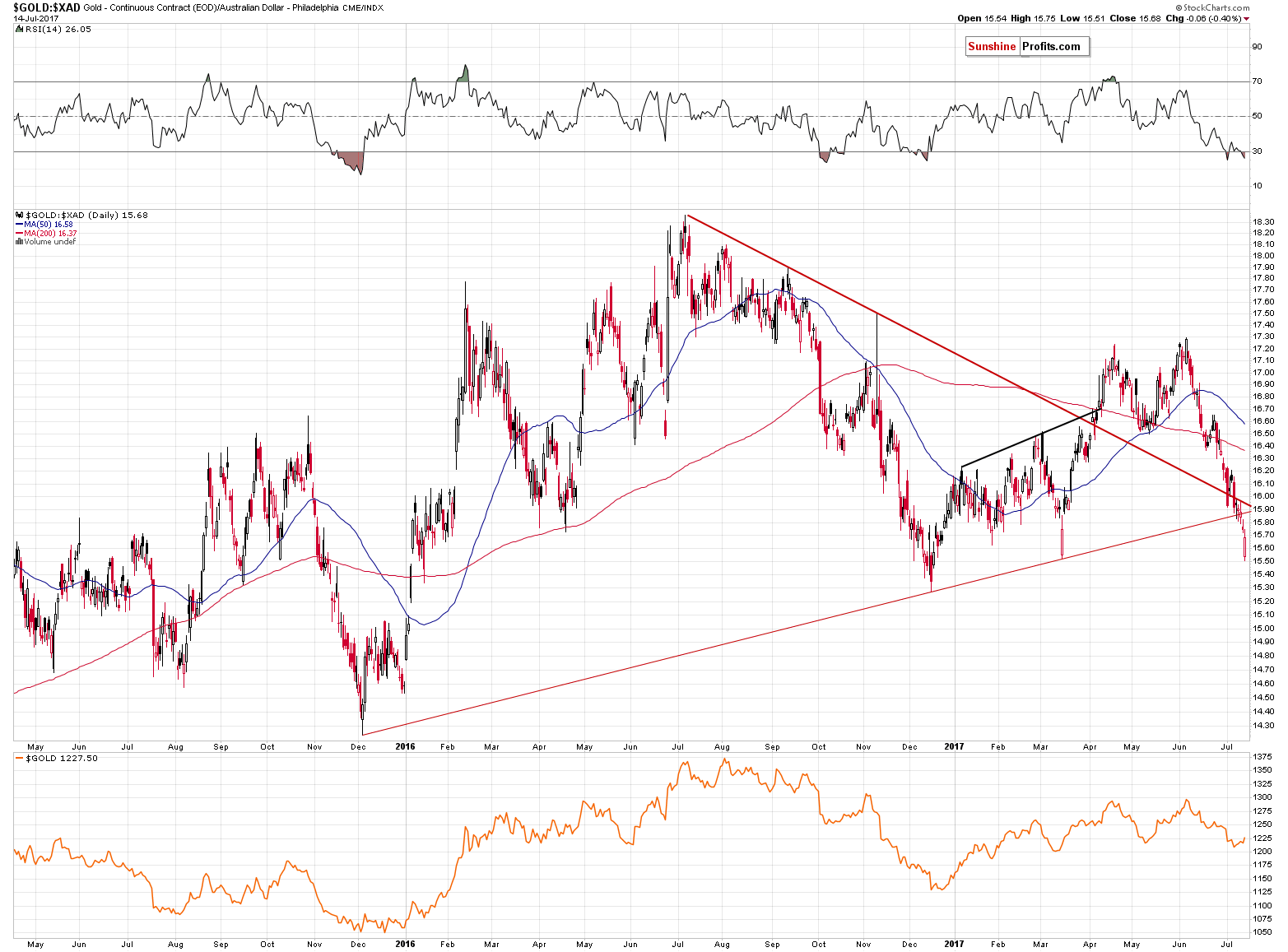
Task: Click the 1200 gold price axis label
Action: pyautogui.click(x=1261, y=851)
